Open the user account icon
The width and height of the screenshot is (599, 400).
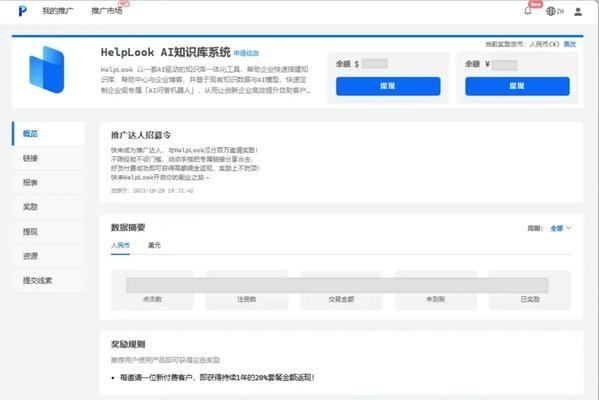[x=578, y=12]
